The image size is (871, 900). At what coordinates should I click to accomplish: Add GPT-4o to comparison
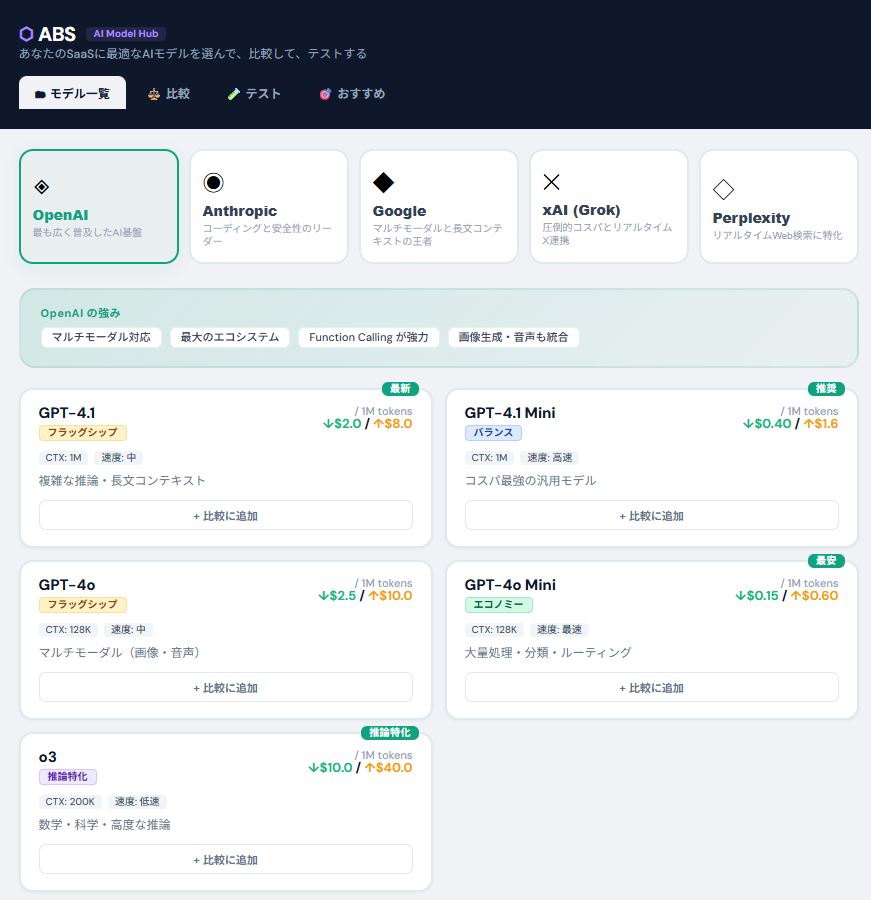(x=226, y=688)
